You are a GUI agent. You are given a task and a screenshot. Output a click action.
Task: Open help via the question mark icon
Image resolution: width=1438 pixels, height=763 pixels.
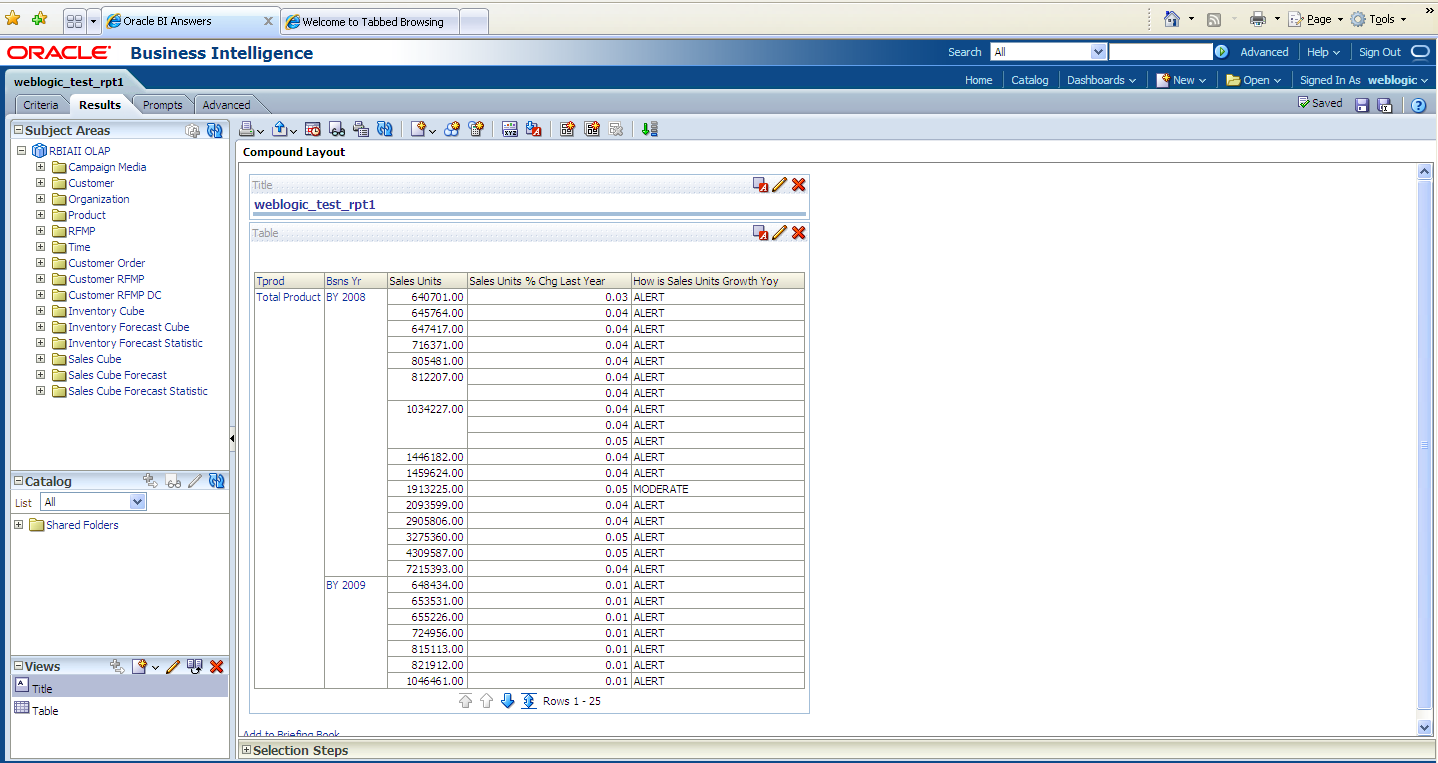click(x=1418, y=105)
